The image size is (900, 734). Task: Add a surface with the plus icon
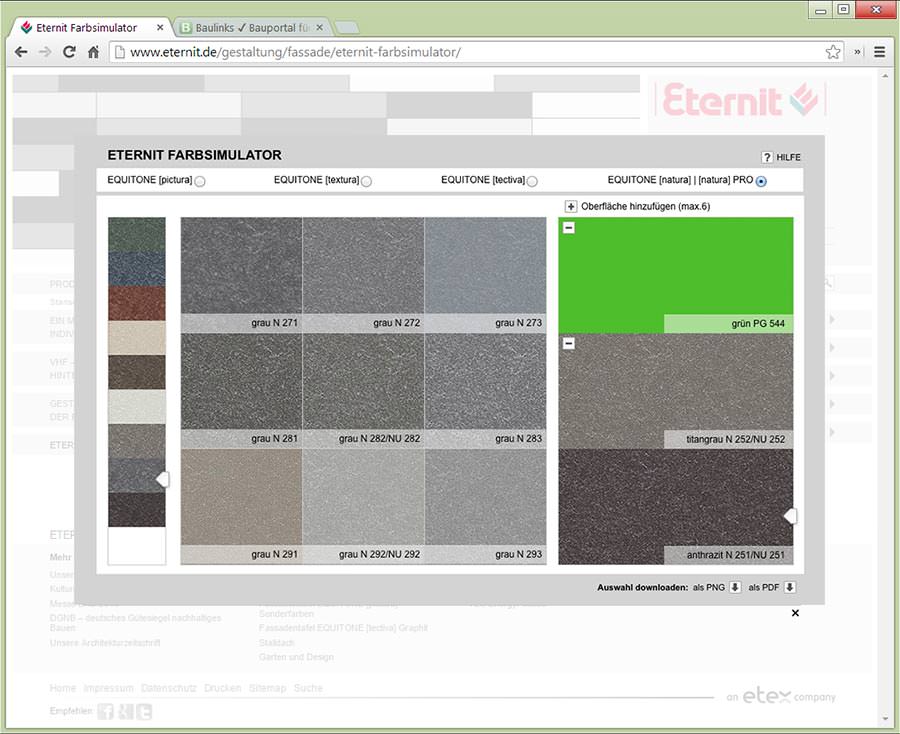pos(571,207)
